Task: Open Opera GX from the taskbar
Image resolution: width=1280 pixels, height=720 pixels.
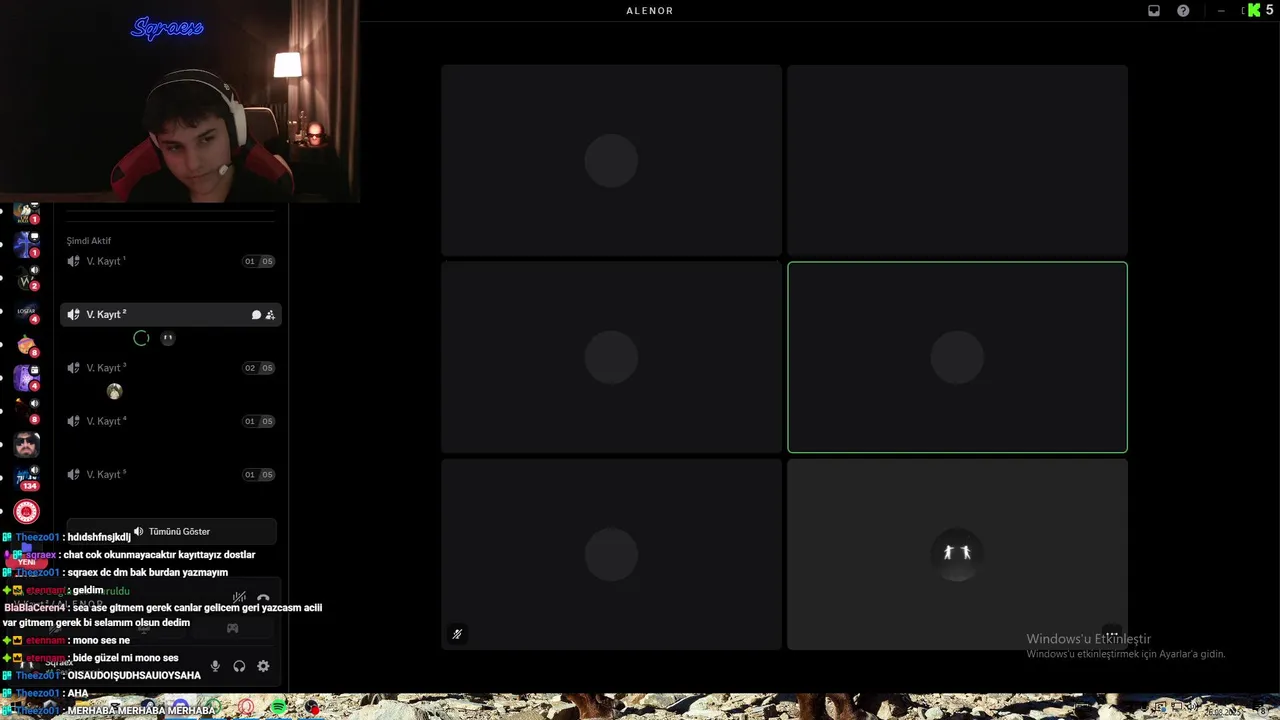Action: click(246, 708)
